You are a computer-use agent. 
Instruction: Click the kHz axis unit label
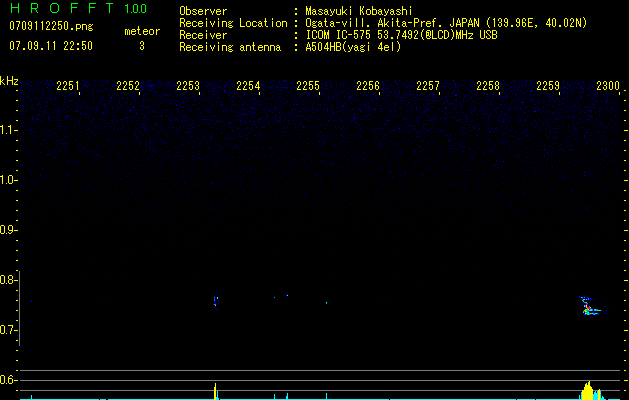9,81
